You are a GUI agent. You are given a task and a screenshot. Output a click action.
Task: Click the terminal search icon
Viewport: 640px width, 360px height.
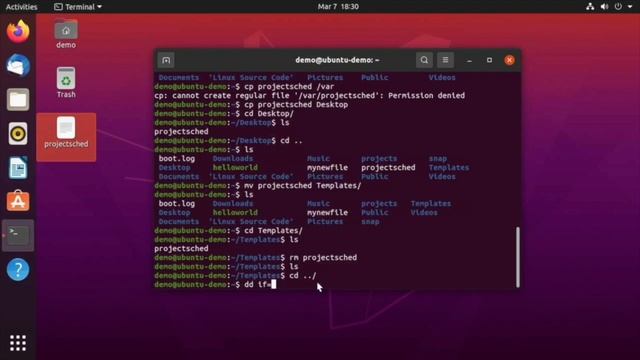(424, 60)
